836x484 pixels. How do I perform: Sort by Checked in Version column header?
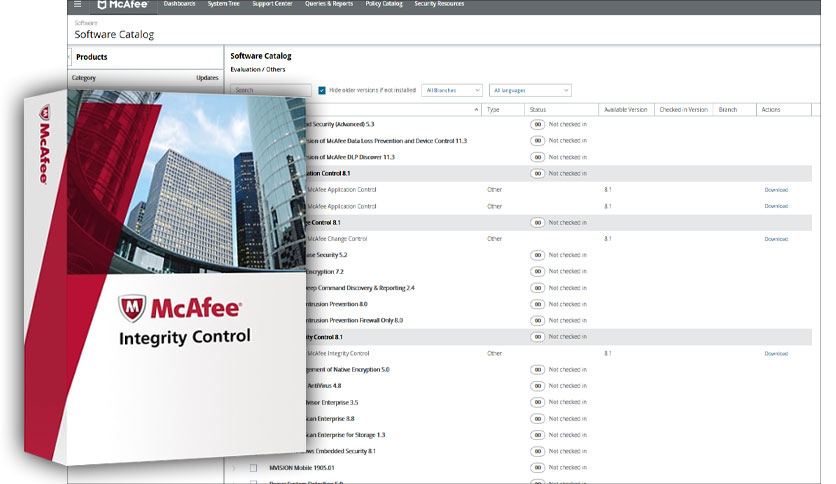(684, 110)
